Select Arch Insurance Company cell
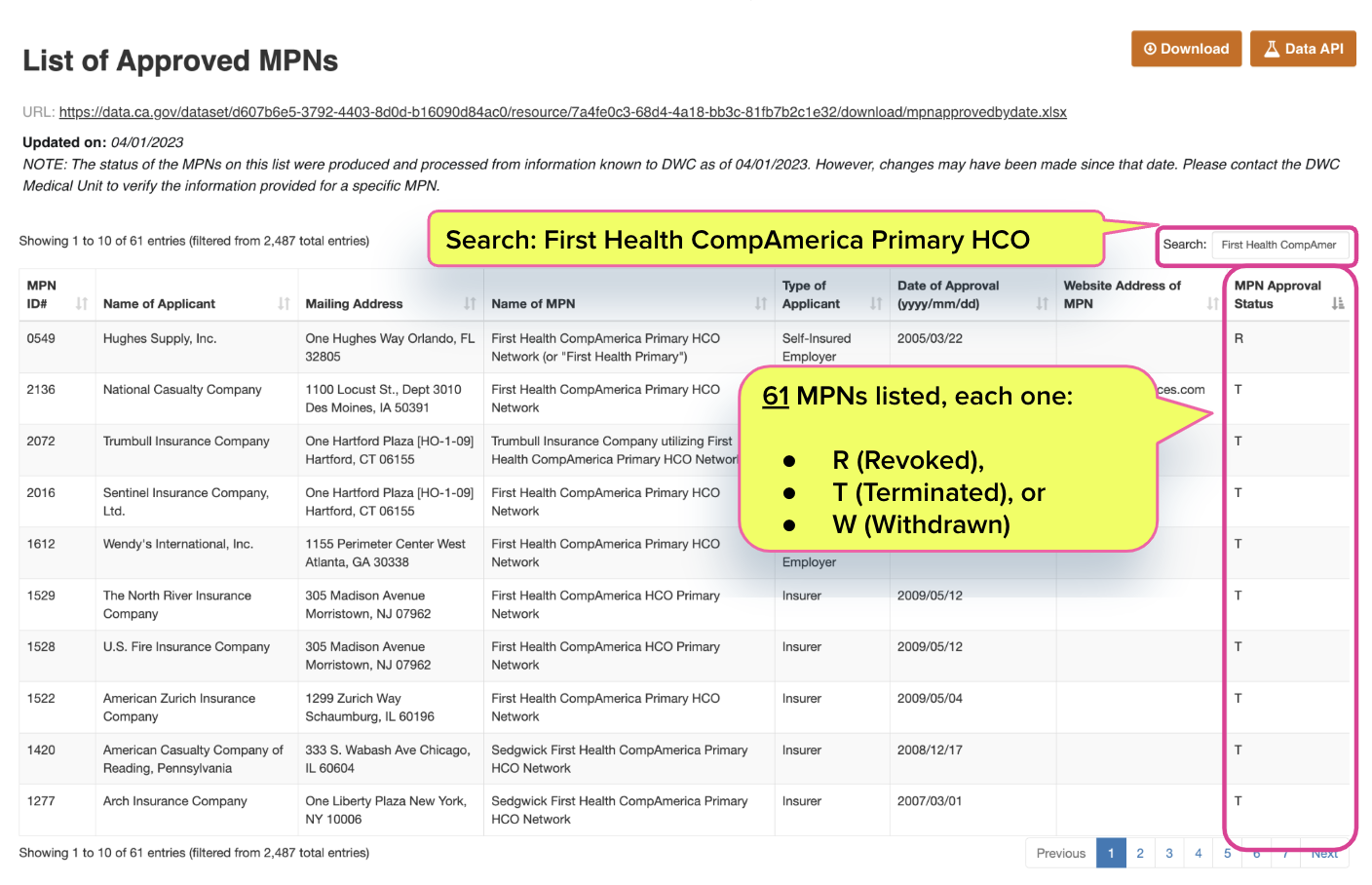Viewport: 1372px width, 885px height. 197,810
